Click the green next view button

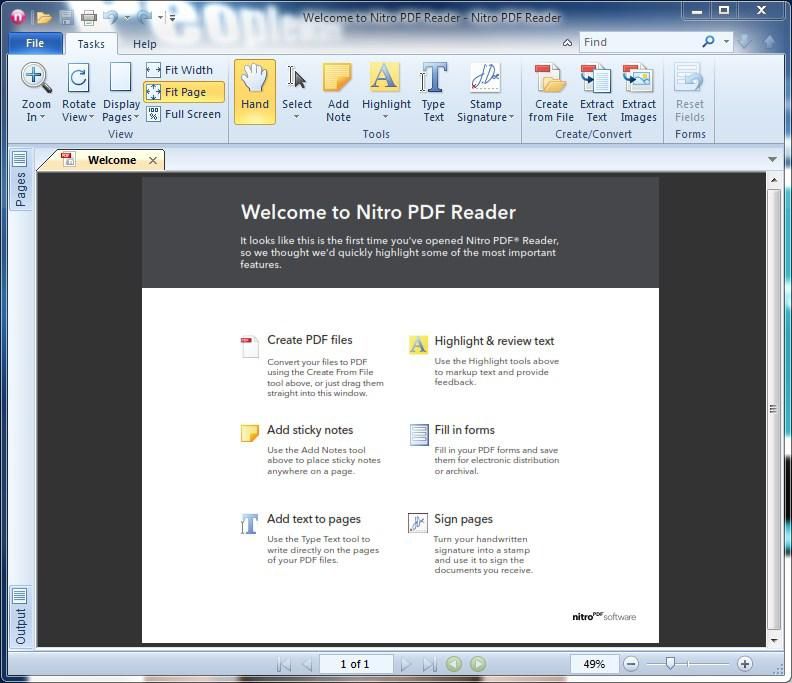(x=478, y=664)
